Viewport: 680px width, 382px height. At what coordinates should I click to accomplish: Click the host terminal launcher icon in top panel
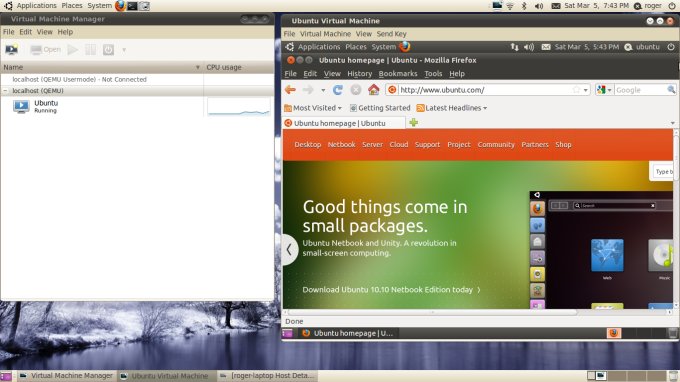tap(132, 6)
